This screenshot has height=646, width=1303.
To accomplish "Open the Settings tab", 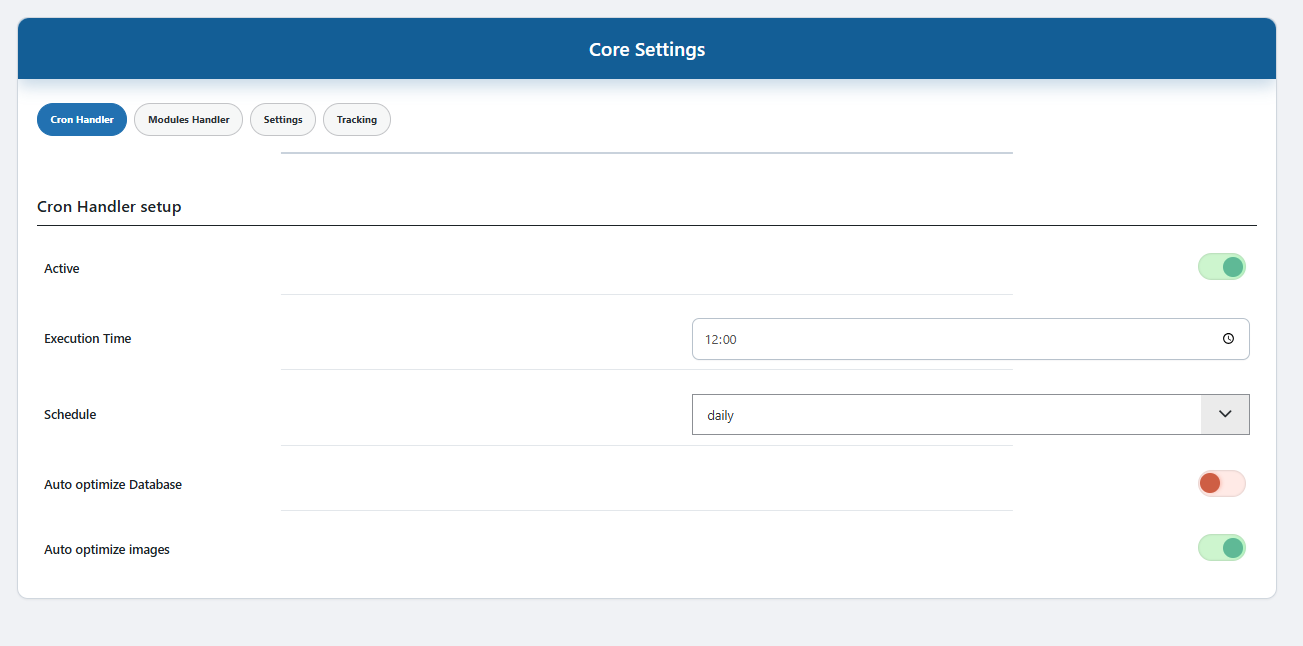I will click(283, 120).
